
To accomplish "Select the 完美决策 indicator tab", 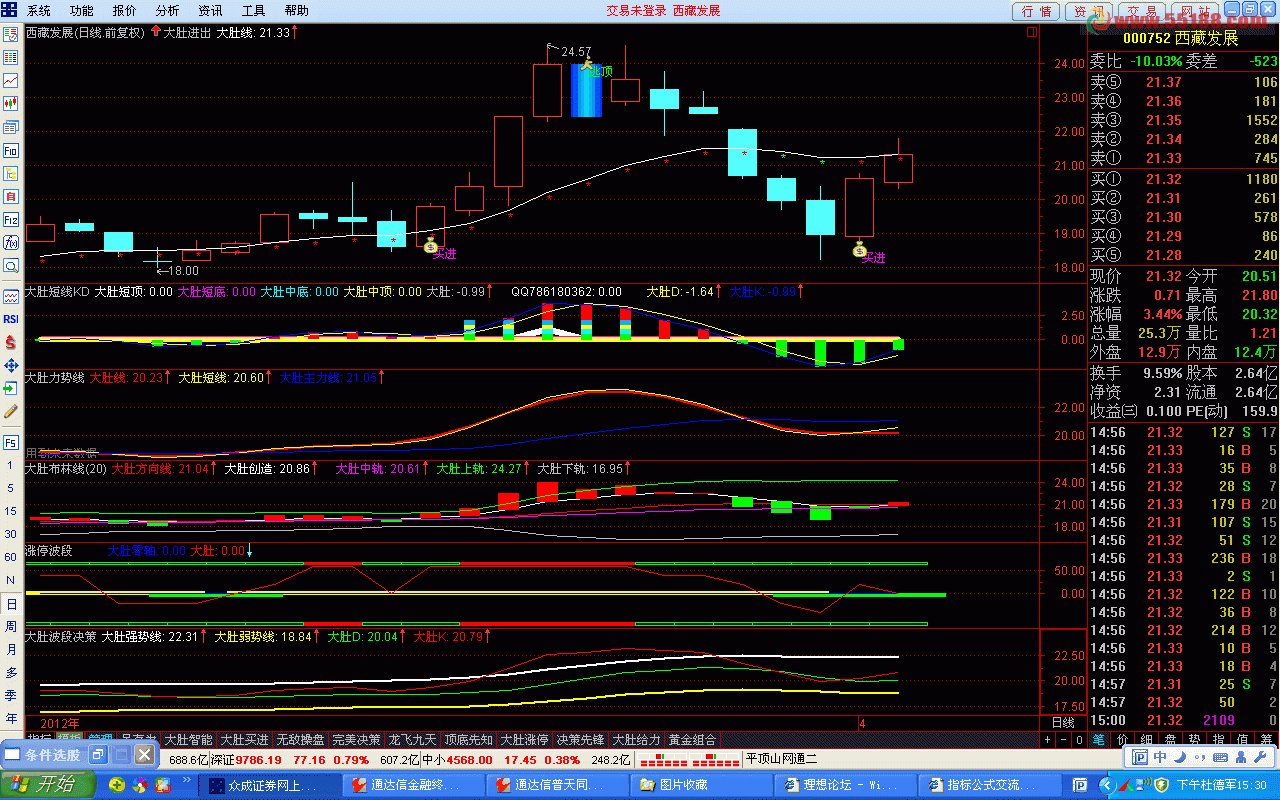I will 356,740.
